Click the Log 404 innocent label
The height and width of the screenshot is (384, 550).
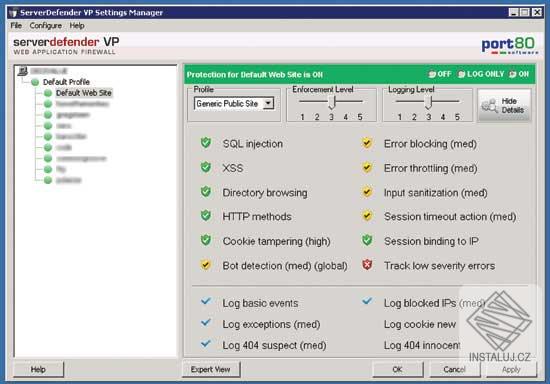coord(422,345)
